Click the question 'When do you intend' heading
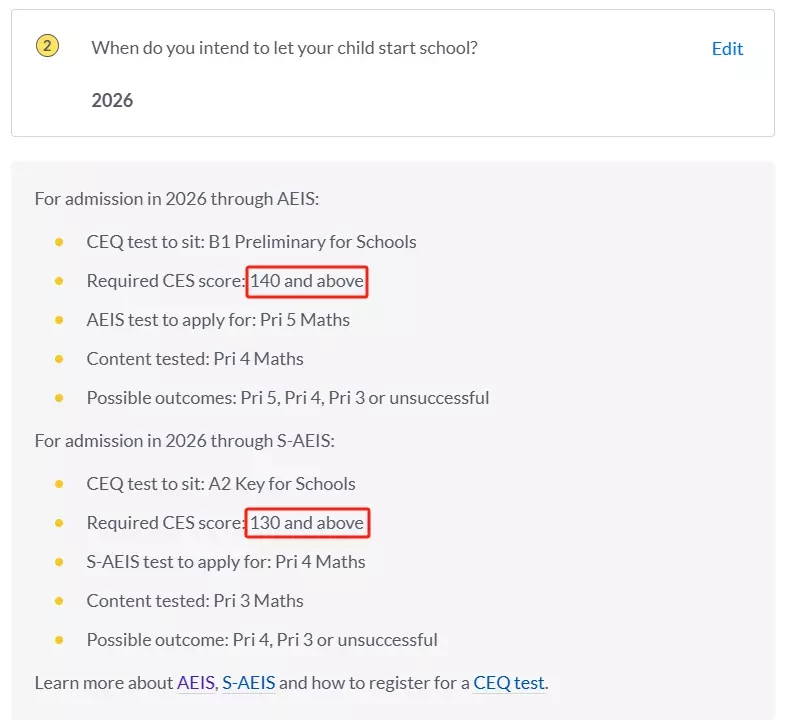Image resolution: width=787 pixels, height=726 pixels. pos(284,48)
